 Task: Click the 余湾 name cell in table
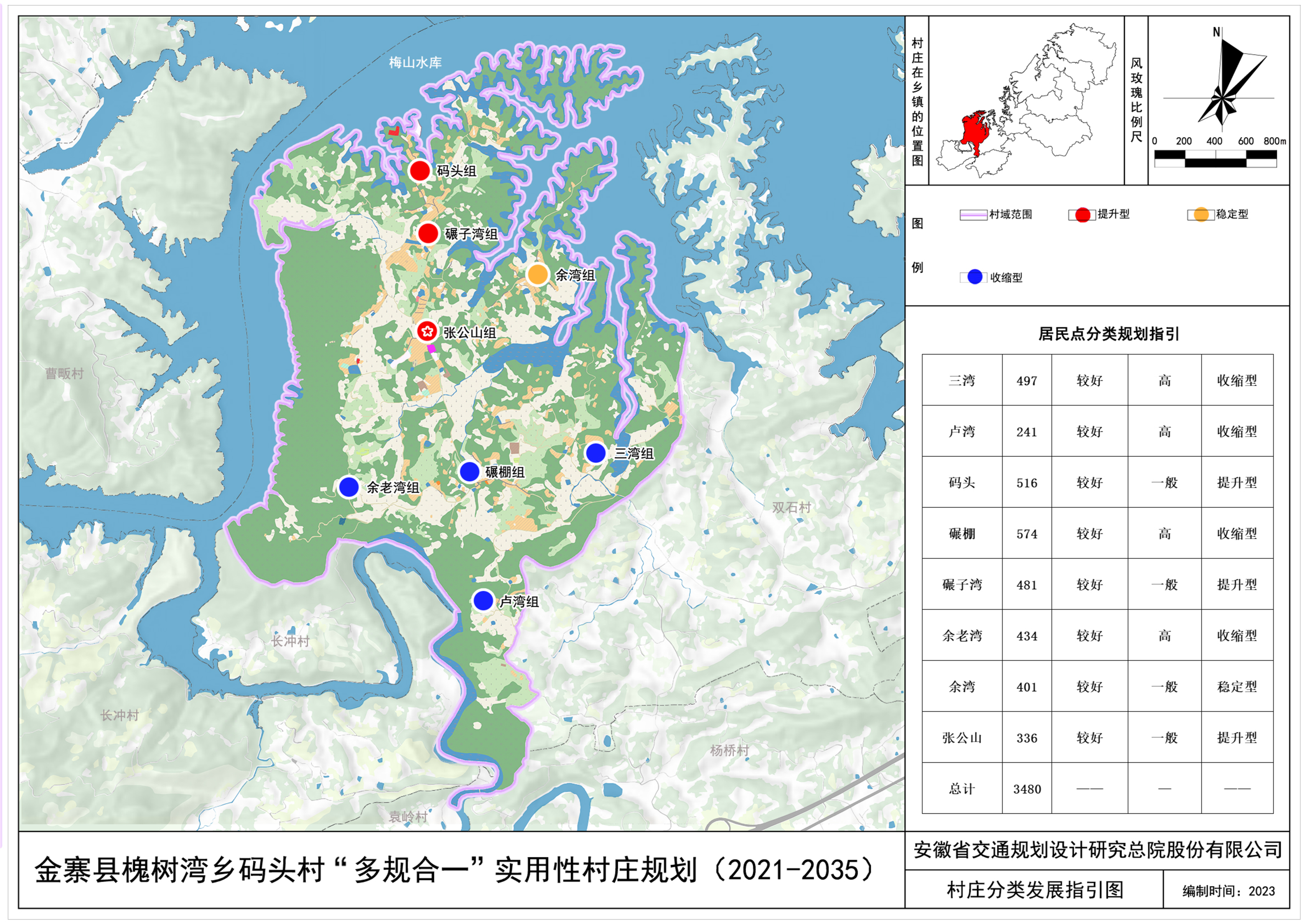(x=961, y=687)
